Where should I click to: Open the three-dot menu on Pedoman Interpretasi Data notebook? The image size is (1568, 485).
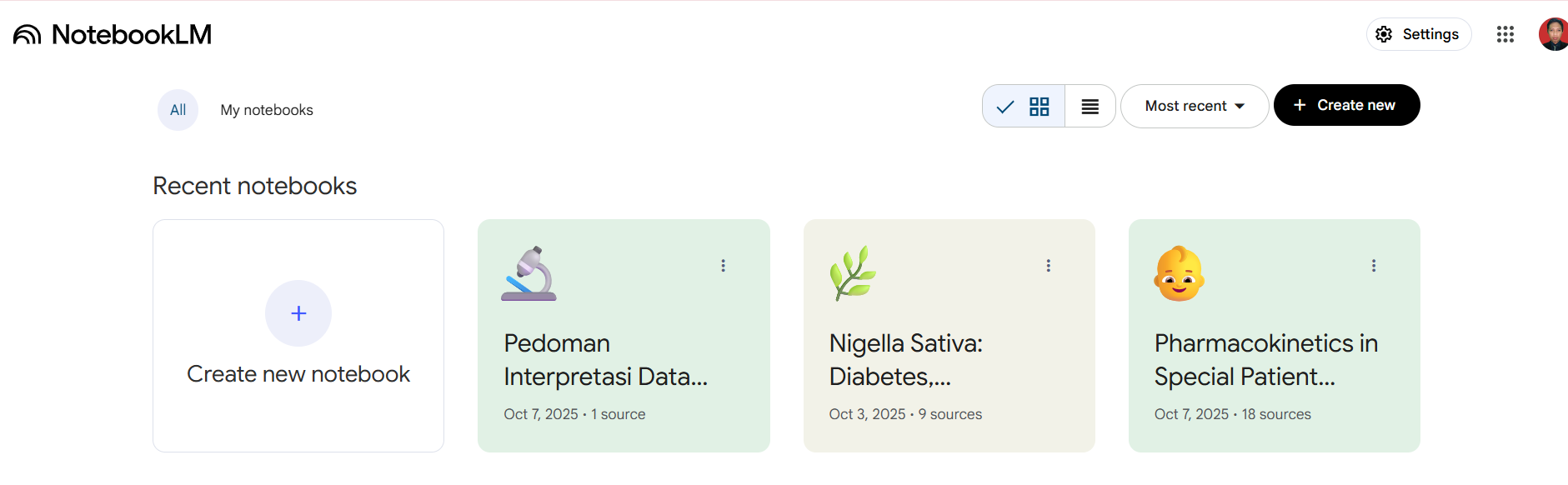pyautogui.click(x=723, y=265)
